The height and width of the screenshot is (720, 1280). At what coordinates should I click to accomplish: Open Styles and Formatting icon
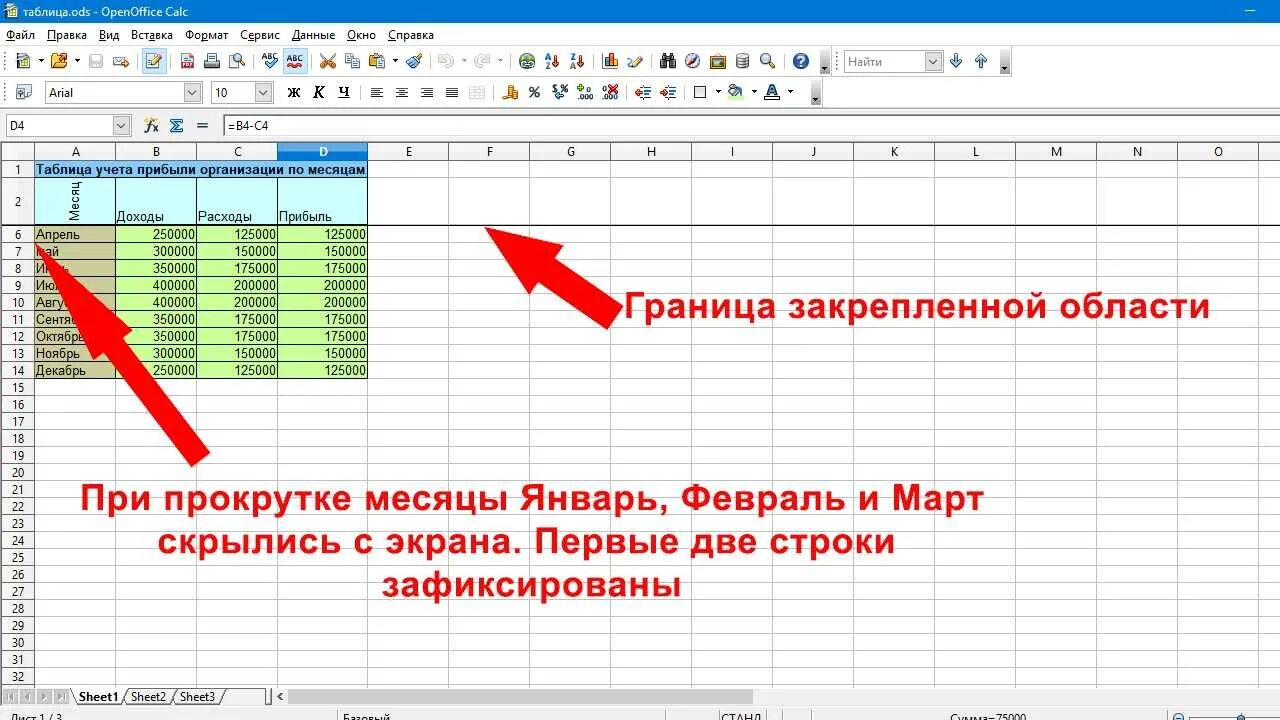pyautogui.click(x=23, y=92)
